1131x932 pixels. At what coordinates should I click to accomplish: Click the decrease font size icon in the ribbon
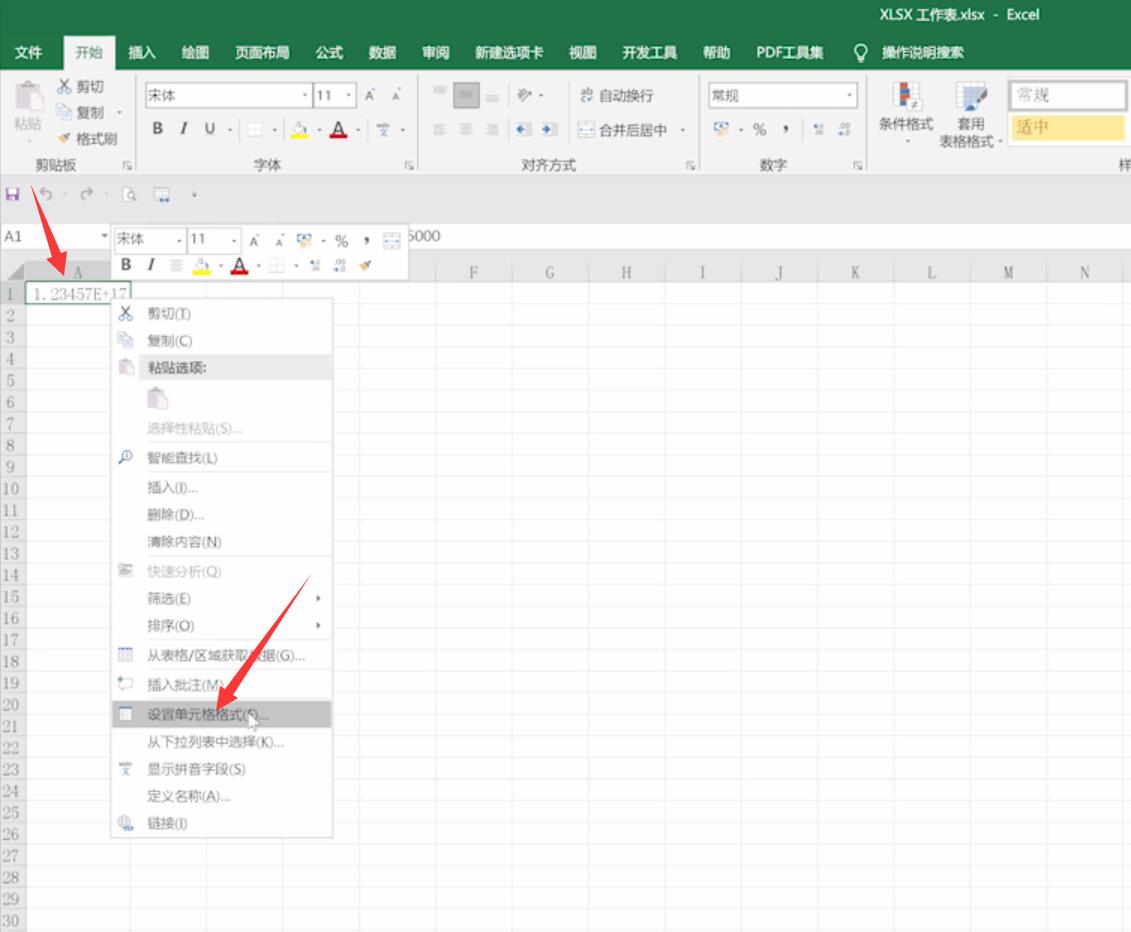[396, 95]
